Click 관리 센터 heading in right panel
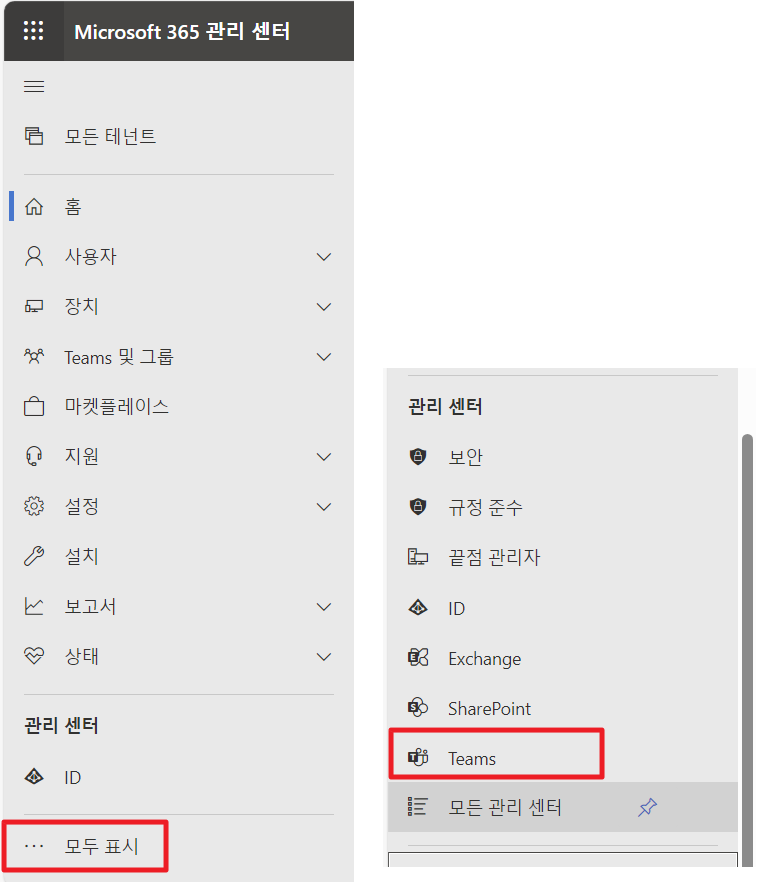This screenshot has height=882, width=761. pyautogui.click(x=445, y=406)
